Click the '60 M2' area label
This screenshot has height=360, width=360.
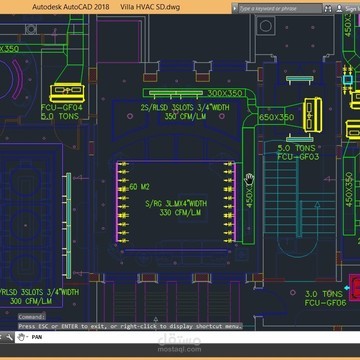[x=139, y=187]
